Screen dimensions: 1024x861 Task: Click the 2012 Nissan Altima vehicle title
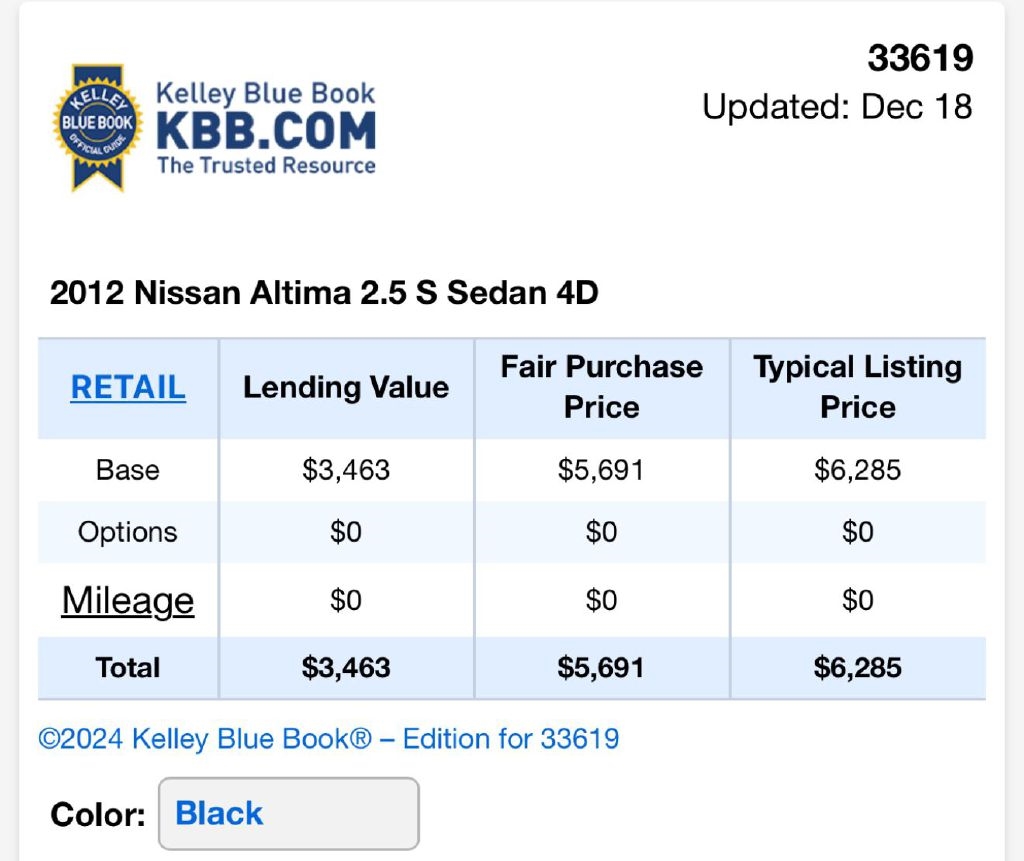pos(324,293)
